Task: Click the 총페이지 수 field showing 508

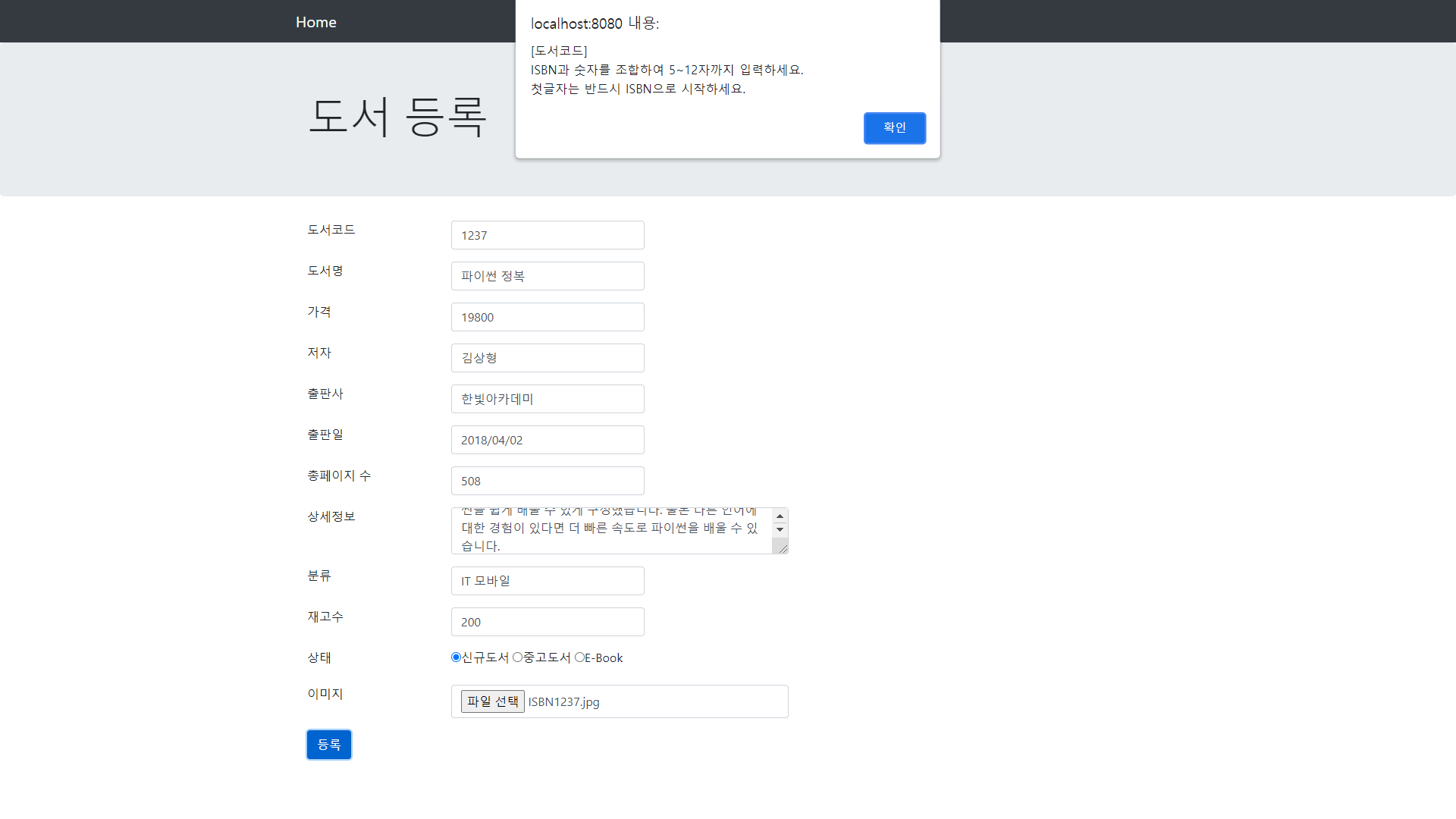Action: click(x=547, y=481)
